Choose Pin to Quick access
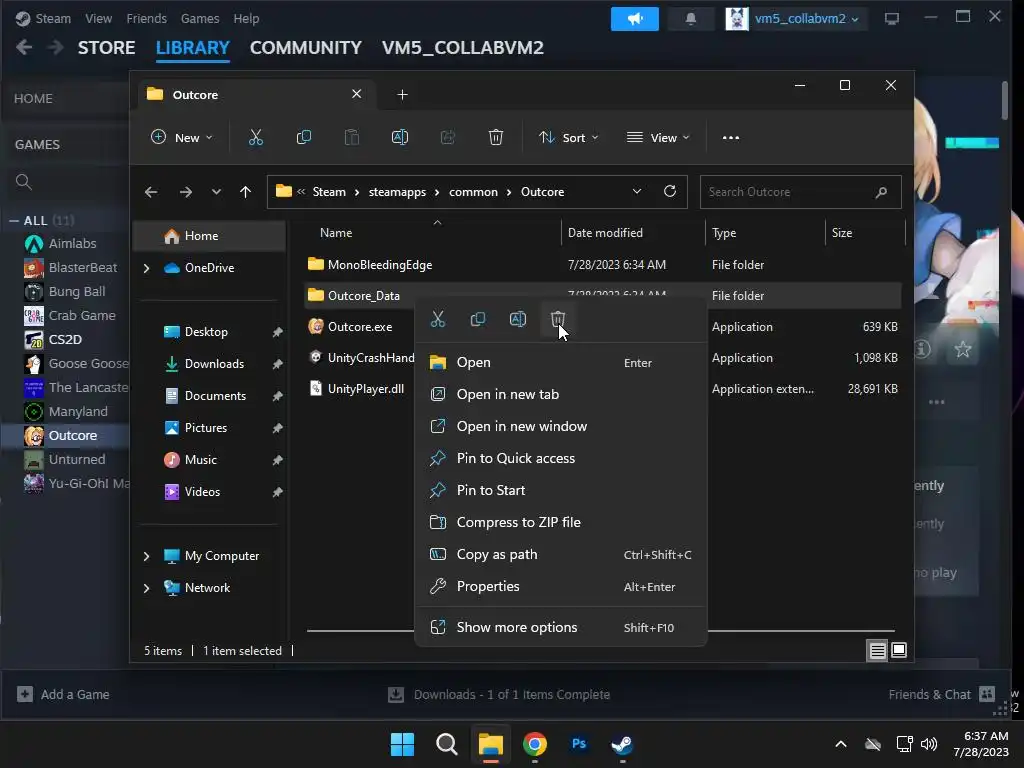This screenshot has height=768, width=1024. [x=561, y=458]
